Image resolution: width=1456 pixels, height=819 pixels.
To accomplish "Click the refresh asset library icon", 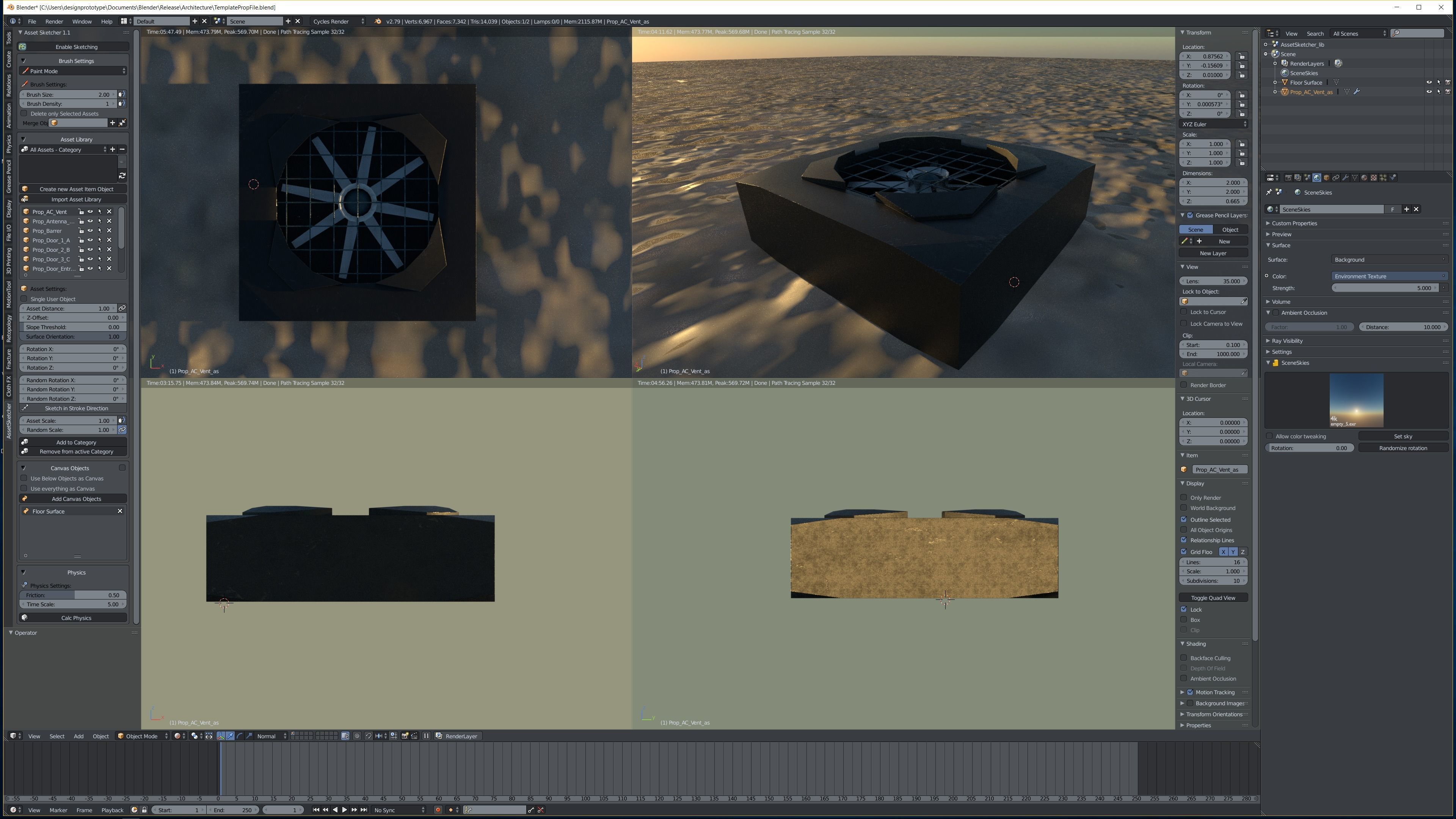I will (x=122, y=176).
